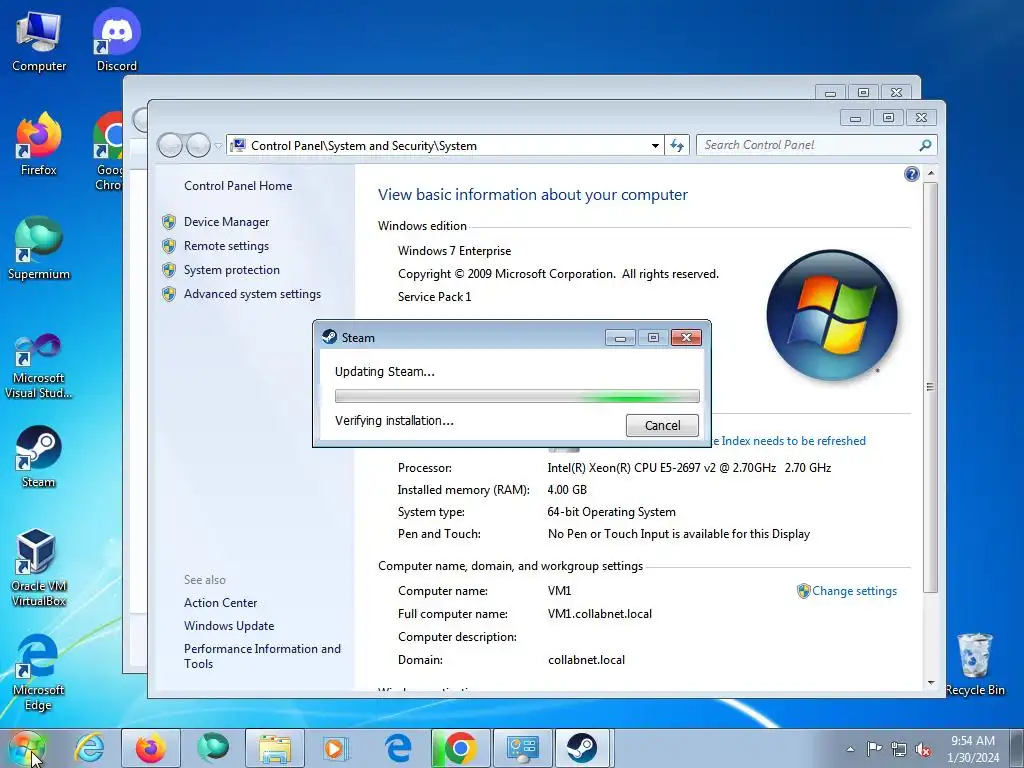Image resolution: width=1024 pixels, height=768 pixels.
Task: Click the Forward navigation button
Action: (198, 145)
